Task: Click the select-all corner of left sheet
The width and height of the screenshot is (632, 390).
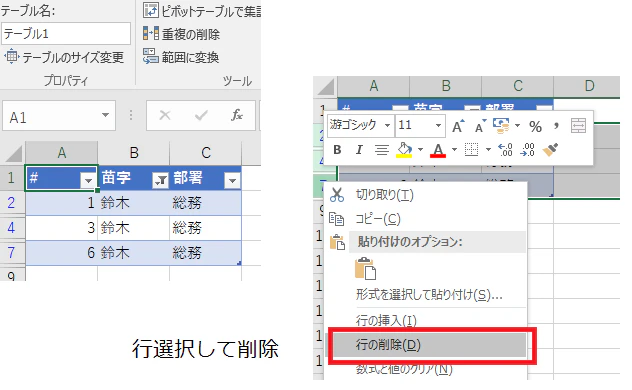Action: coord(13,154)
